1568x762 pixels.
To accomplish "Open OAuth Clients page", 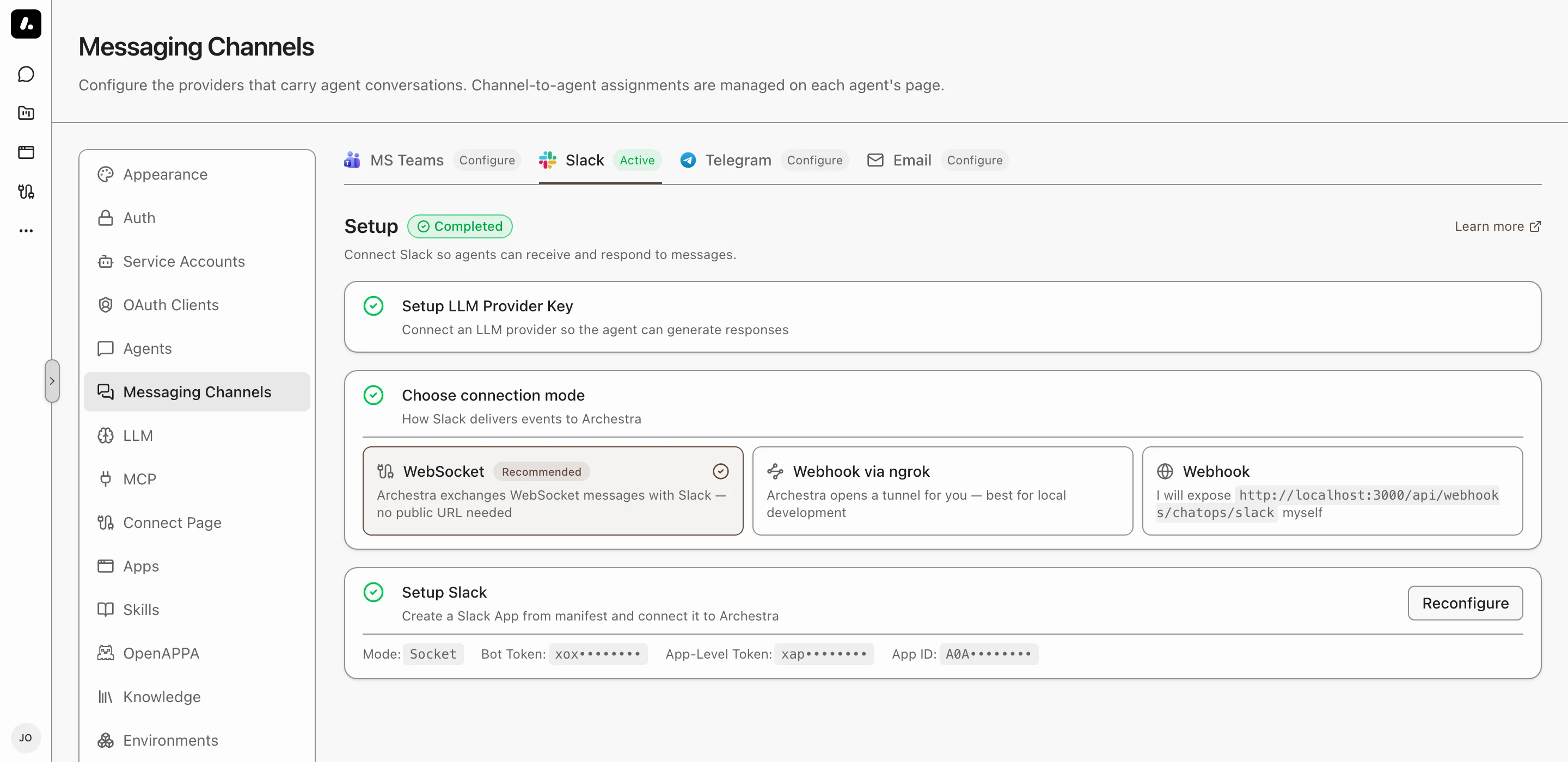I will 197,305.
